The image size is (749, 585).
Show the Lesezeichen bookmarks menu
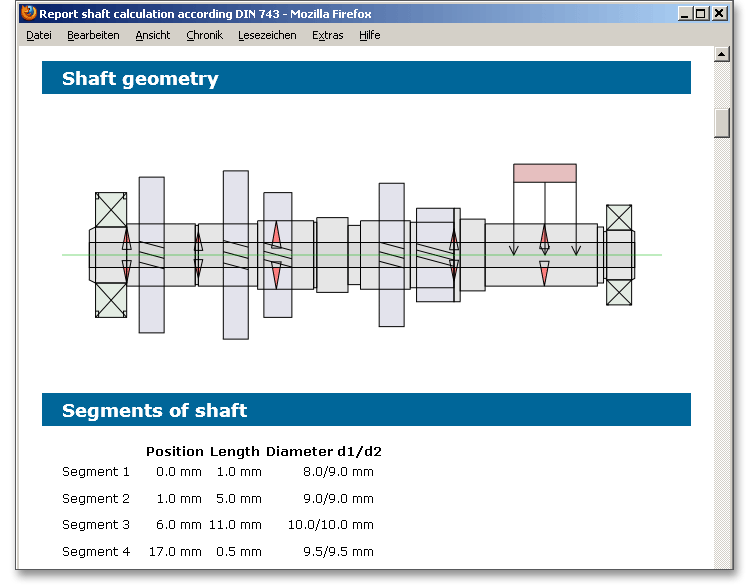point(267,35)
